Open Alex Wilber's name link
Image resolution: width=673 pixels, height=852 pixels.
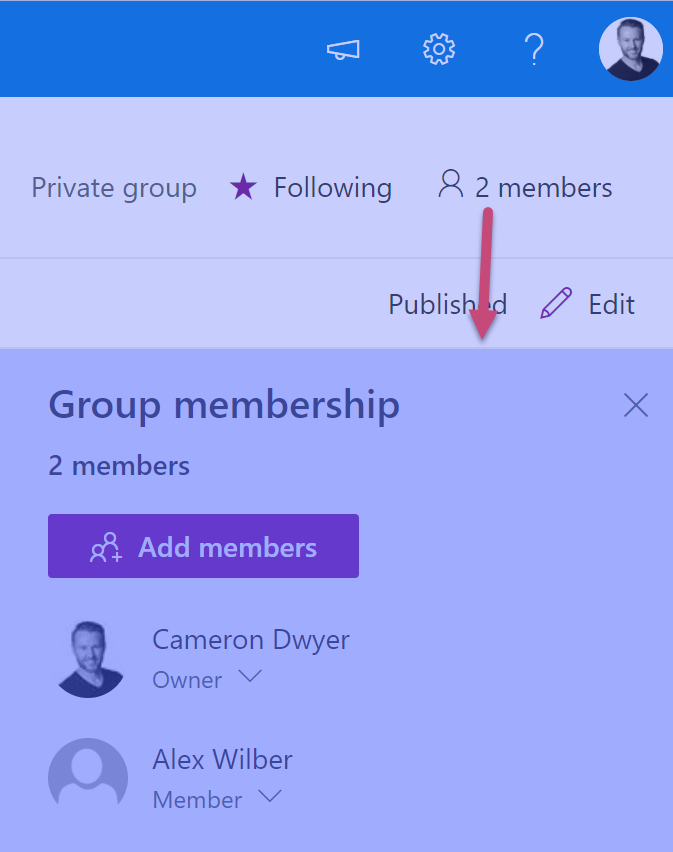point(222,759)
